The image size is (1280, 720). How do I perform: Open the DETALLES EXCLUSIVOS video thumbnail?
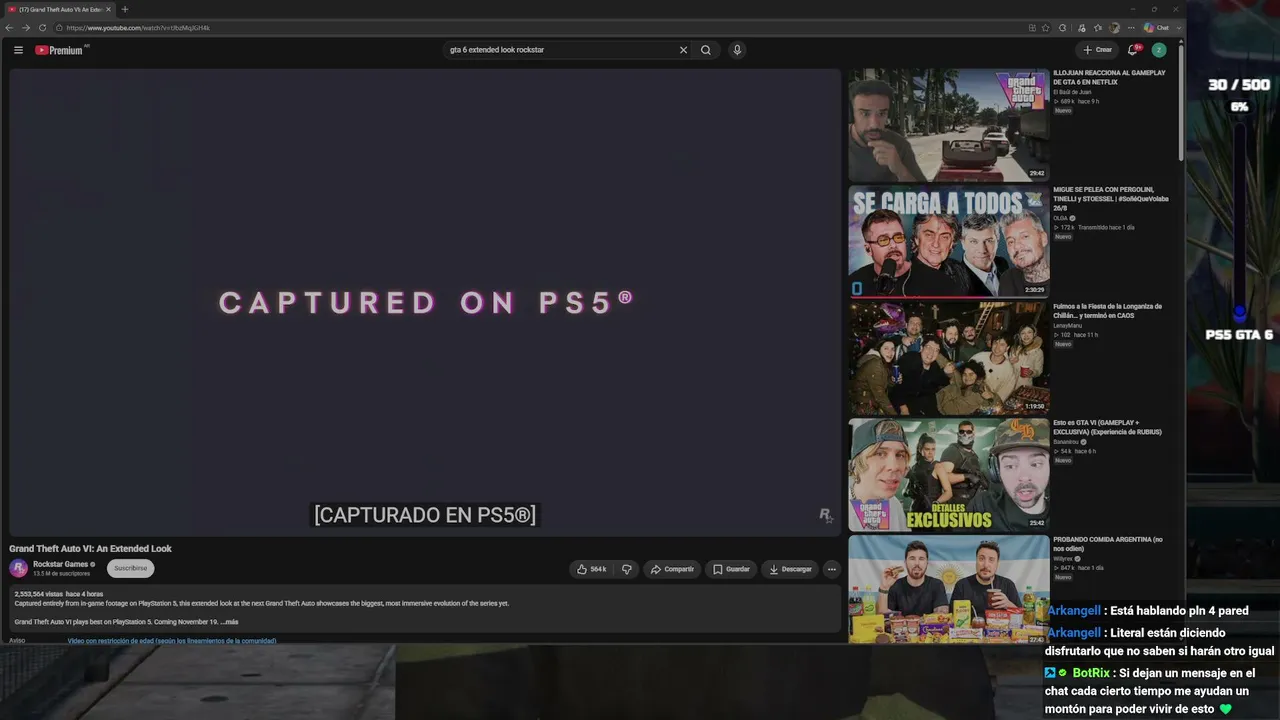[949, 474]
